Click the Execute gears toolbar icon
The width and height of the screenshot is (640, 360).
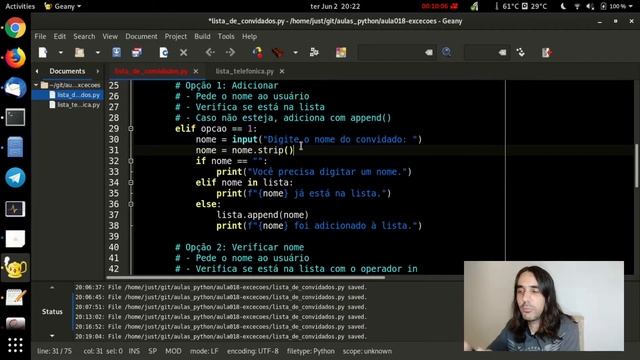(314, 52)
